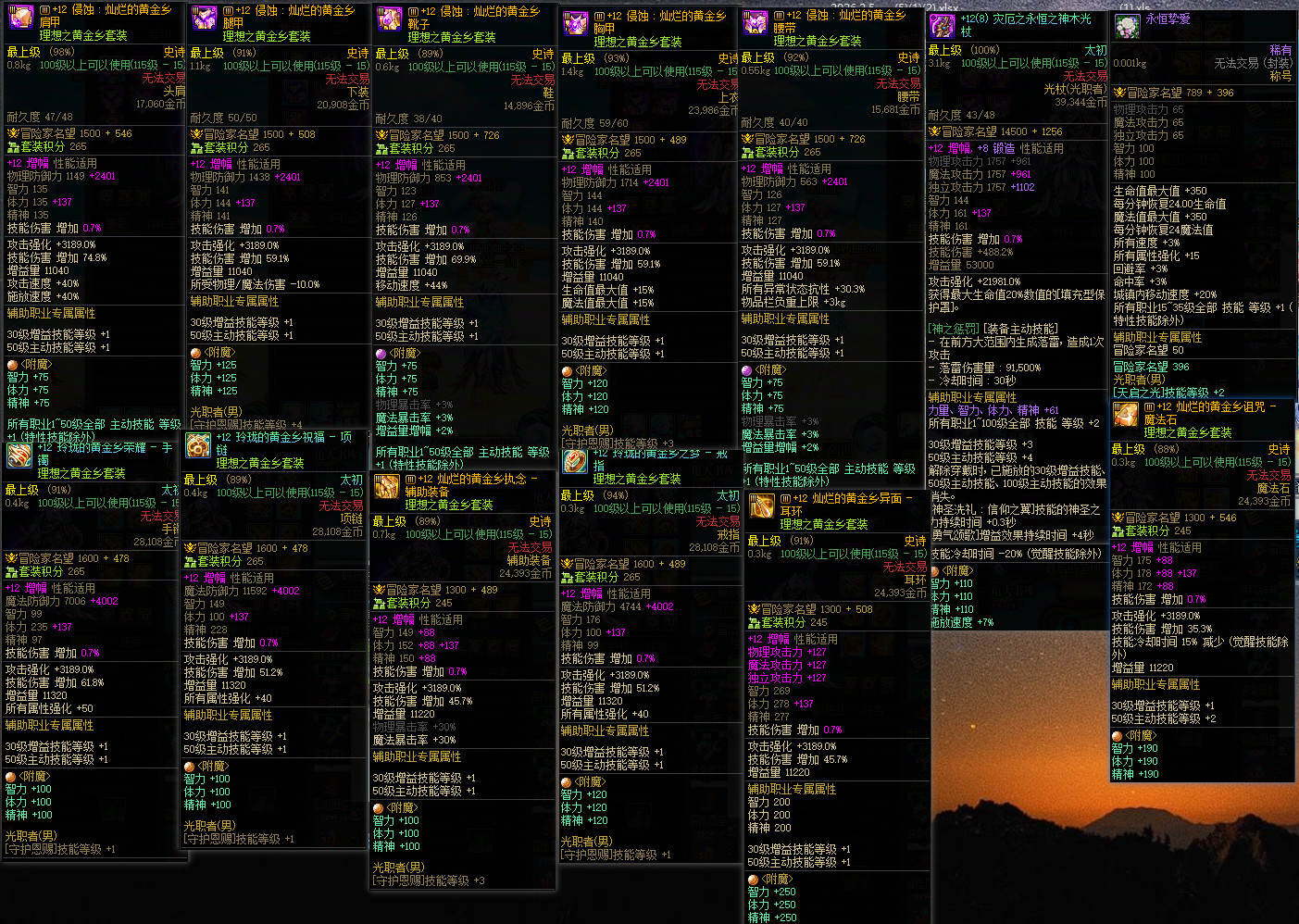Click the enchant orb in the shoulder panel
The width and height of the screenshot is (1299, 924).
click(12, 365)
